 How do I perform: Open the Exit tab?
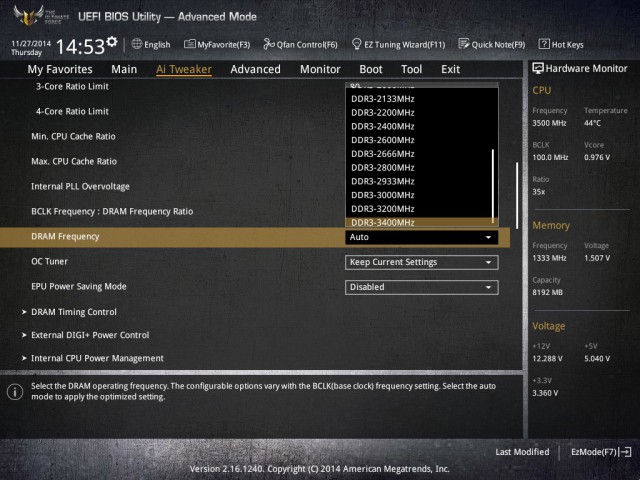pos(450,69)
